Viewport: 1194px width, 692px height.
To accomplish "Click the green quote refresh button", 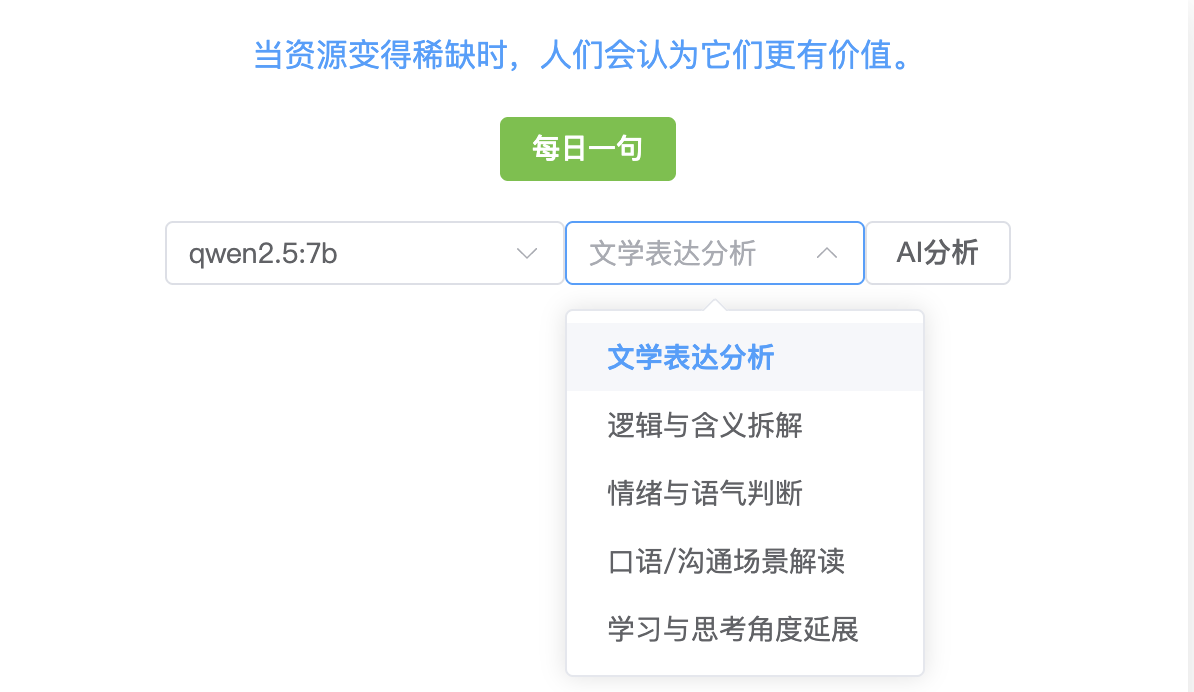I will (x=587, y=148).
